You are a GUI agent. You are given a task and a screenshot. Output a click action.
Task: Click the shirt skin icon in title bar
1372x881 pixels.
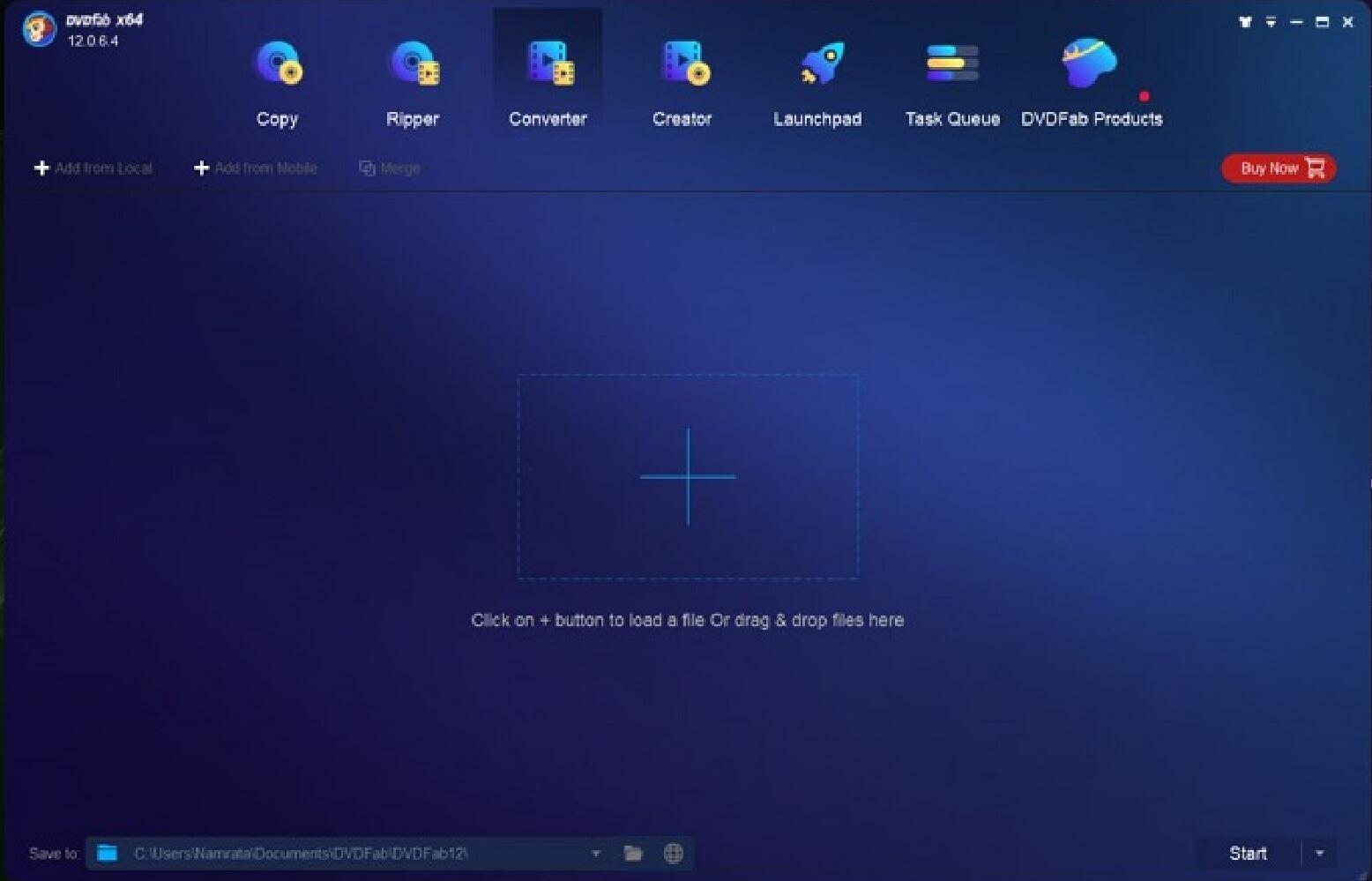(x=1245, y=22)
